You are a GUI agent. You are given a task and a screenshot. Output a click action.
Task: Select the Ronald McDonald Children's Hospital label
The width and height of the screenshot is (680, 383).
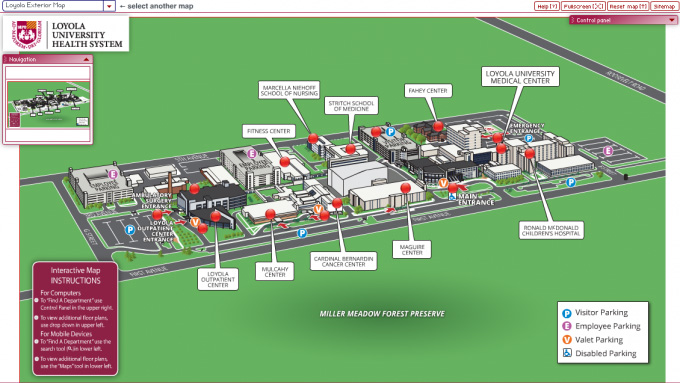tap(551, 230)
